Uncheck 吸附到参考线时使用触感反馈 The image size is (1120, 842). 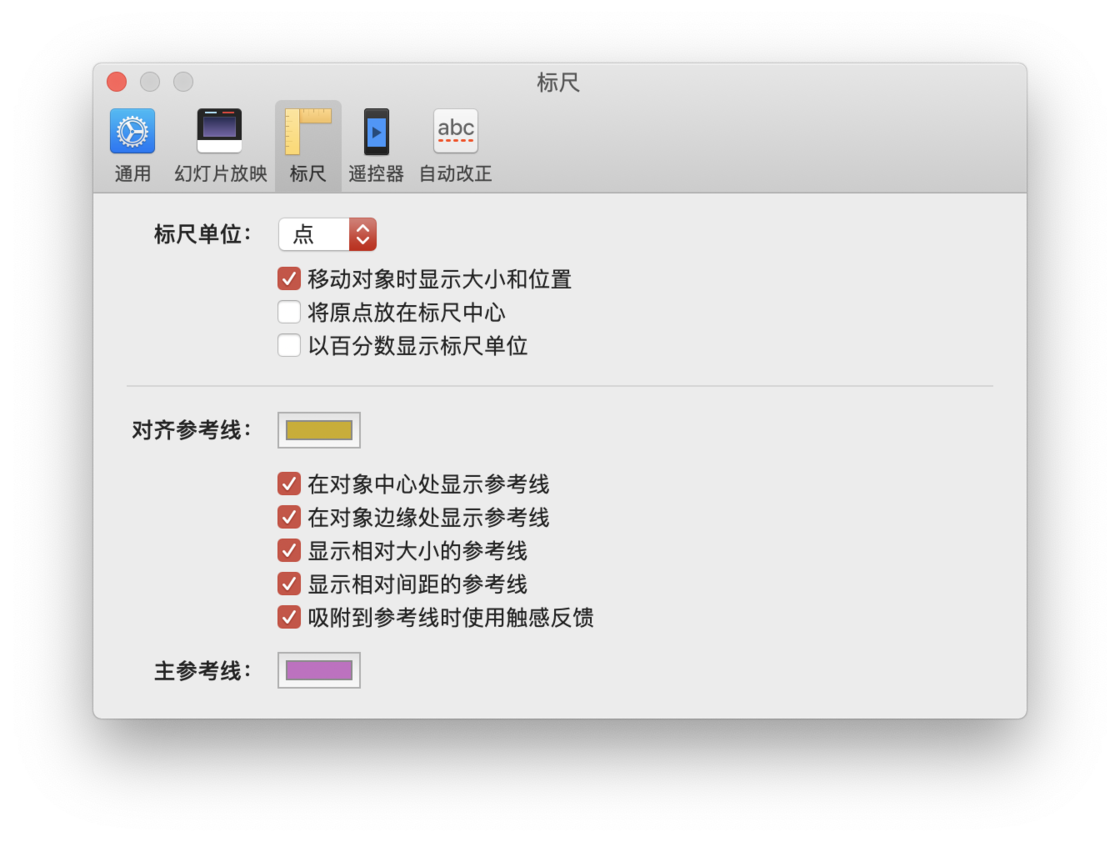289,617
